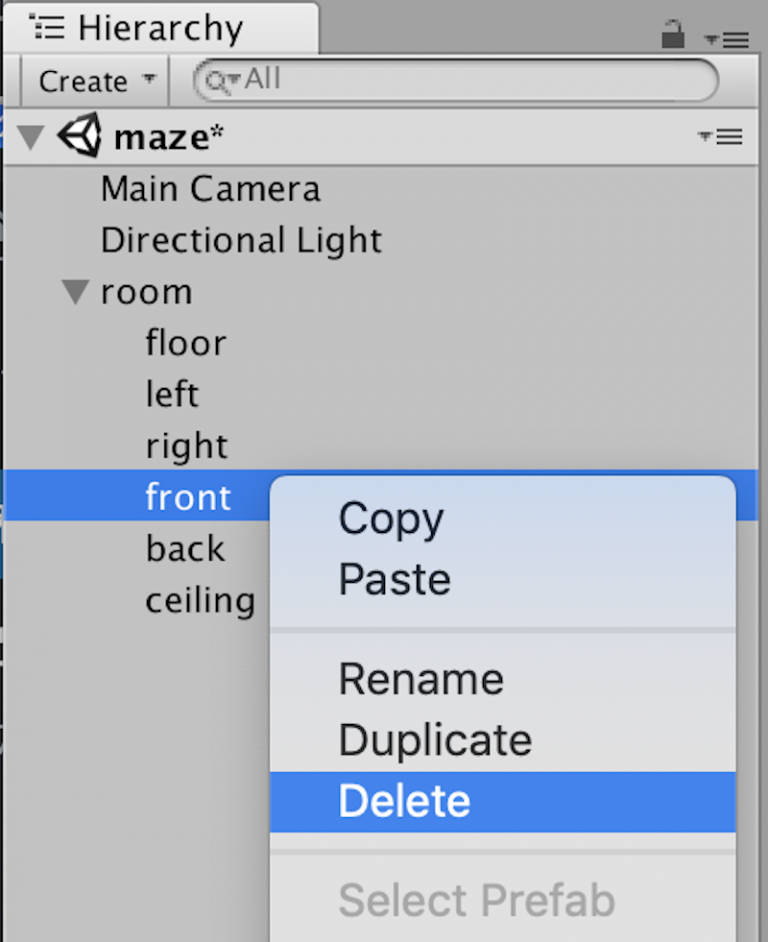Collapse the room object children
Viewport: 768px width, 942px height.
74,291
